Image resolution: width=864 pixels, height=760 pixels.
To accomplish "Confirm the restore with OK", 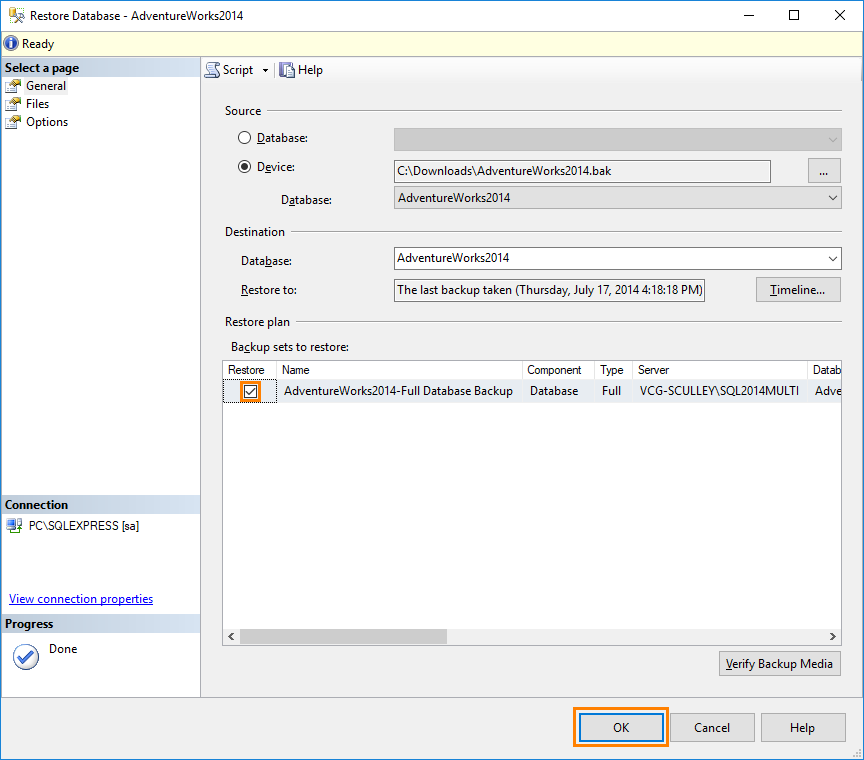I will [x=620, y=727].
